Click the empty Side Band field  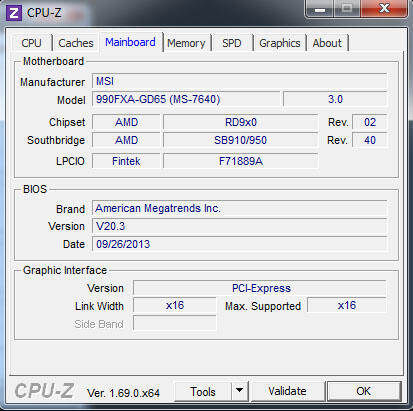click(175, 323)
